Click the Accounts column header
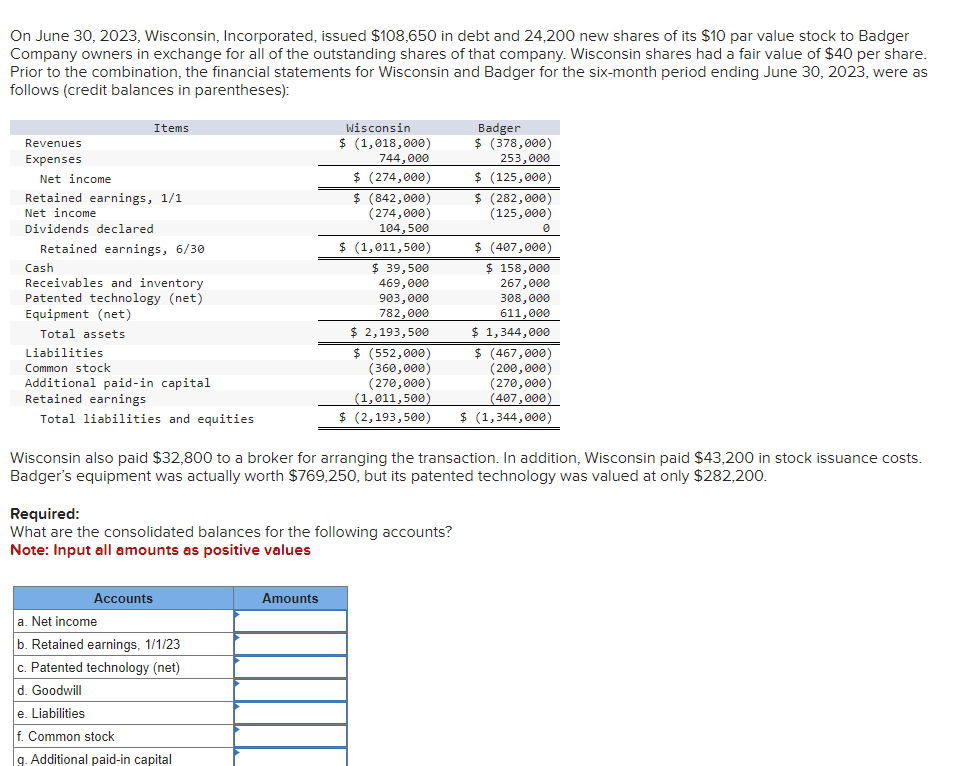This screenshot has height=766, width=965. click(x=123, y=598)
